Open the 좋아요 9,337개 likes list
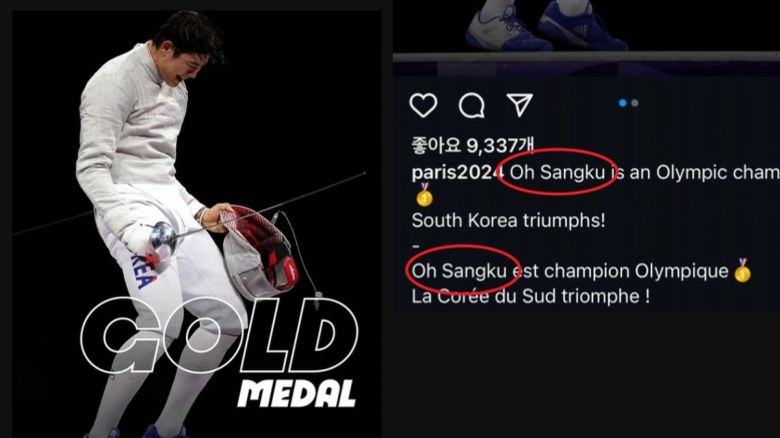Screen dimensions: 780x438 click(473, 145)
